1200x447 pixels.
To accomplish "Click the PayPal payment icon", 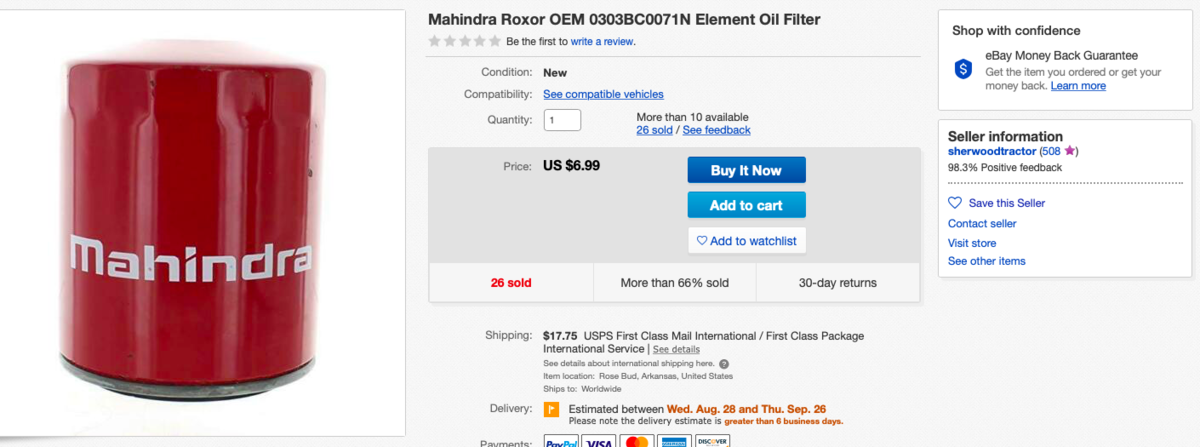I will coord(559,441).
